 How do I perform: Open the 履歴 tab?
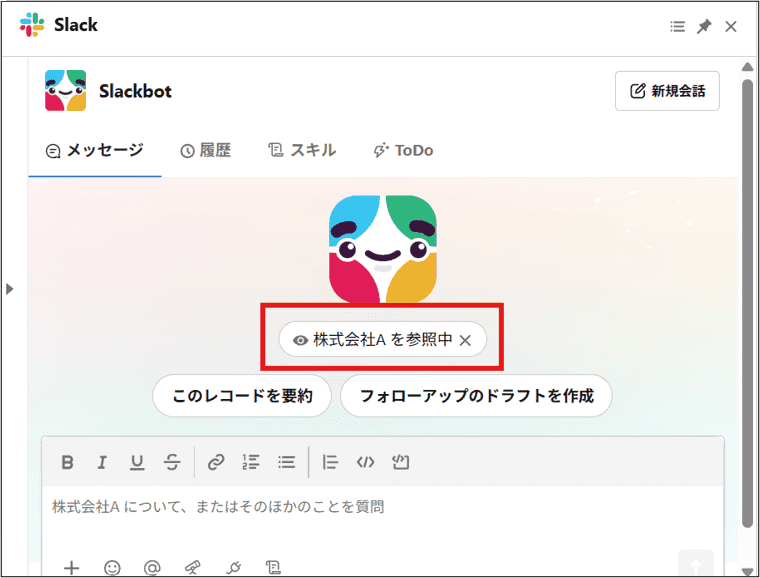(206, 151)
